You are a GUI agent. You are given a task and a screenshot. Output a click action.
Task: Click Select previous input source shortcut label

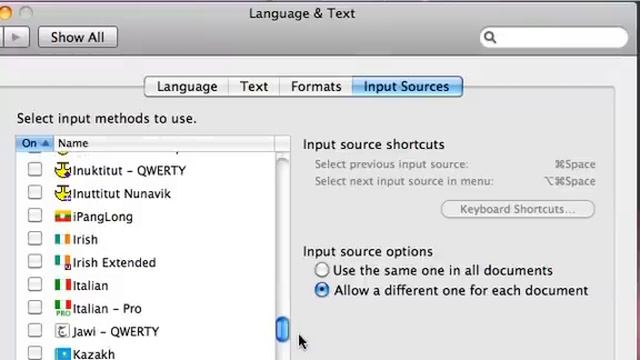[391, 164]
